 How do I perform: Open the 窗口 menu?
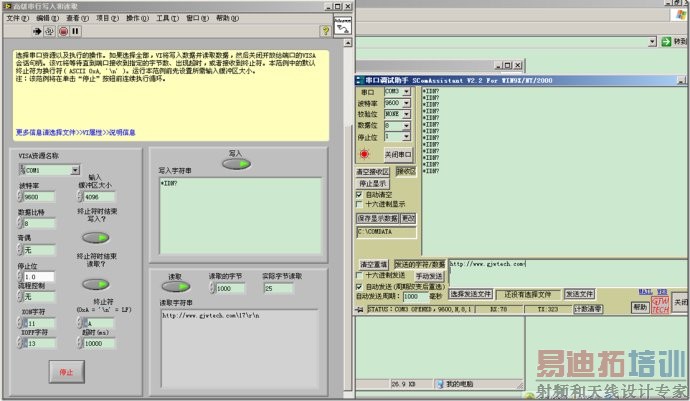pos(197,18)
